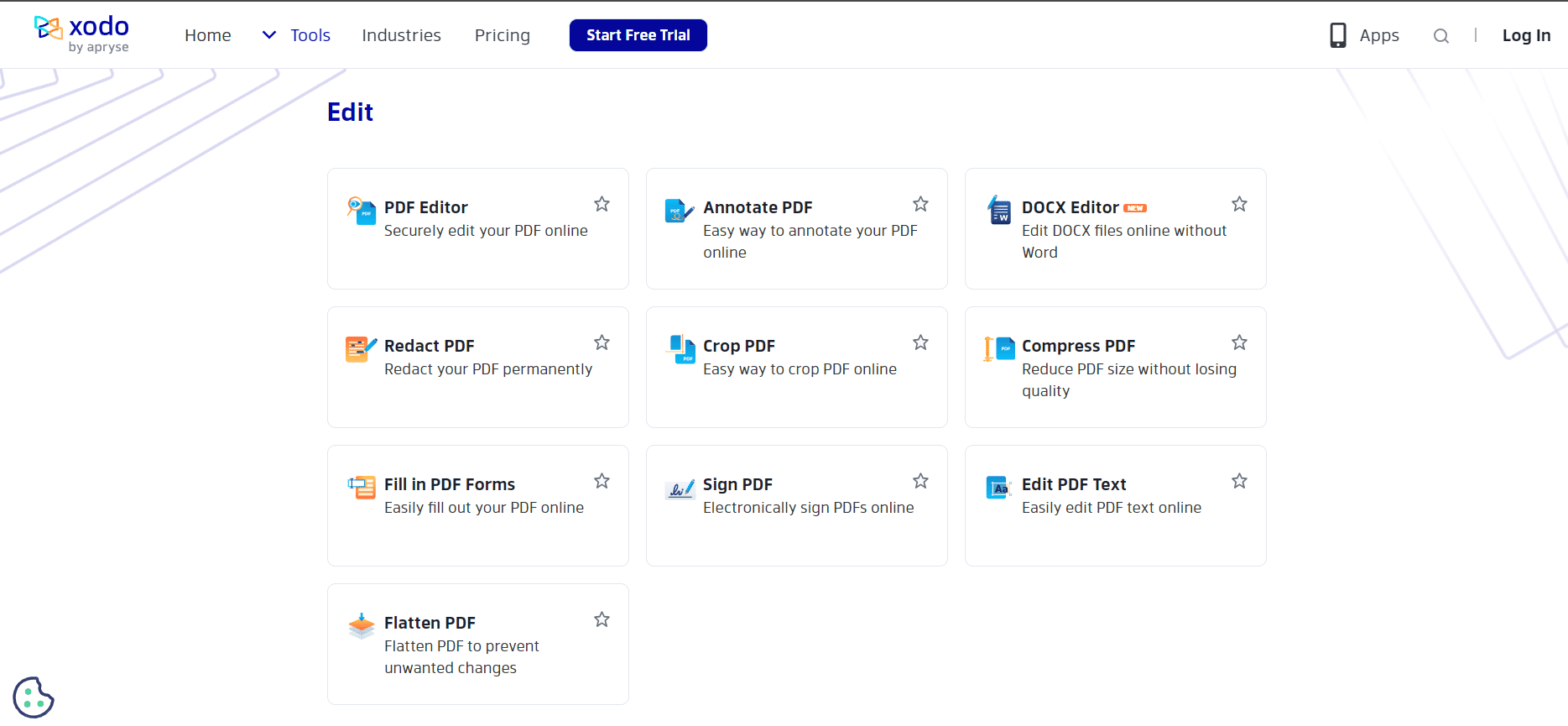This screenshot has height=726, width=1568.
Task: Click 'Easy way to crop PDF online' text
Action: 800,369
